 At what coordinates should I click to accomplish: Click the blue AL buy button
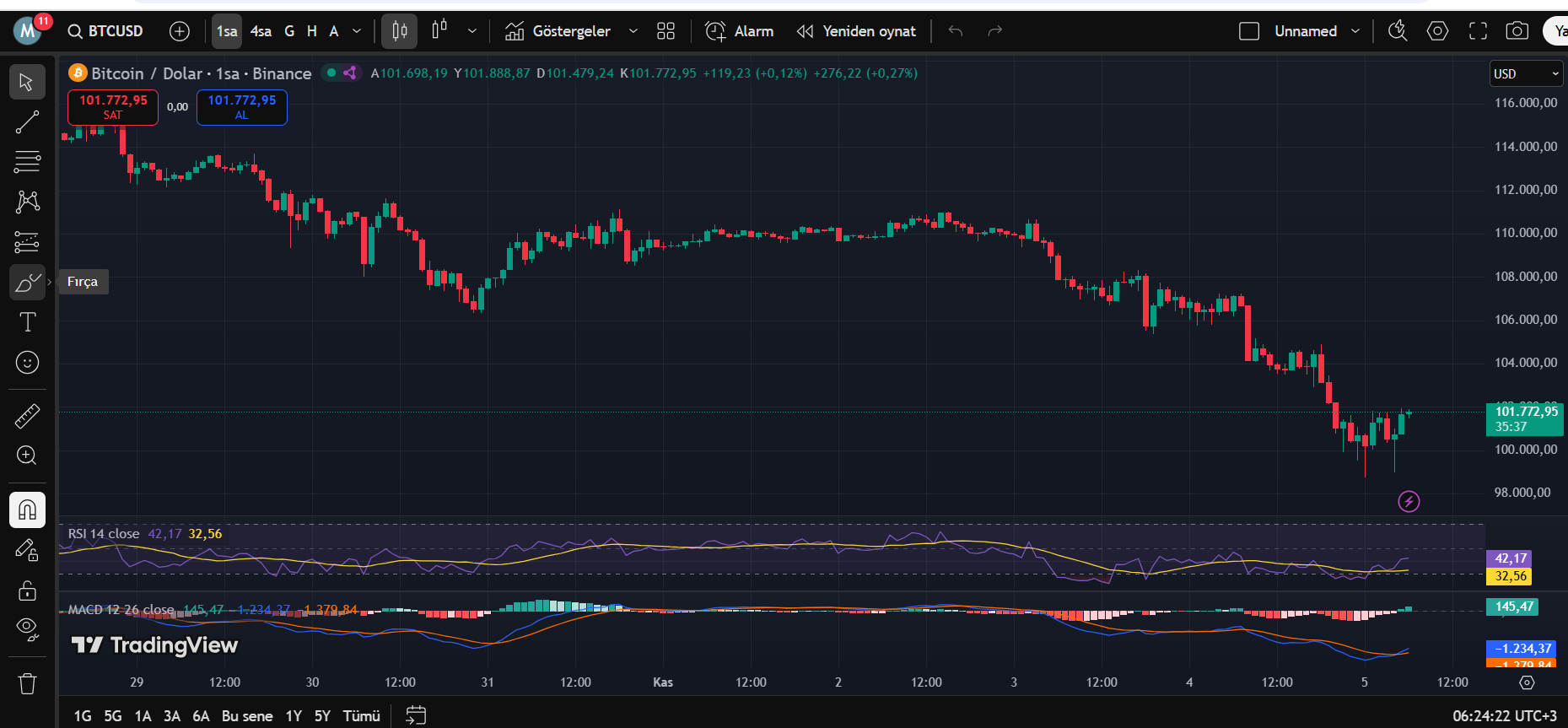coord(242,107)
